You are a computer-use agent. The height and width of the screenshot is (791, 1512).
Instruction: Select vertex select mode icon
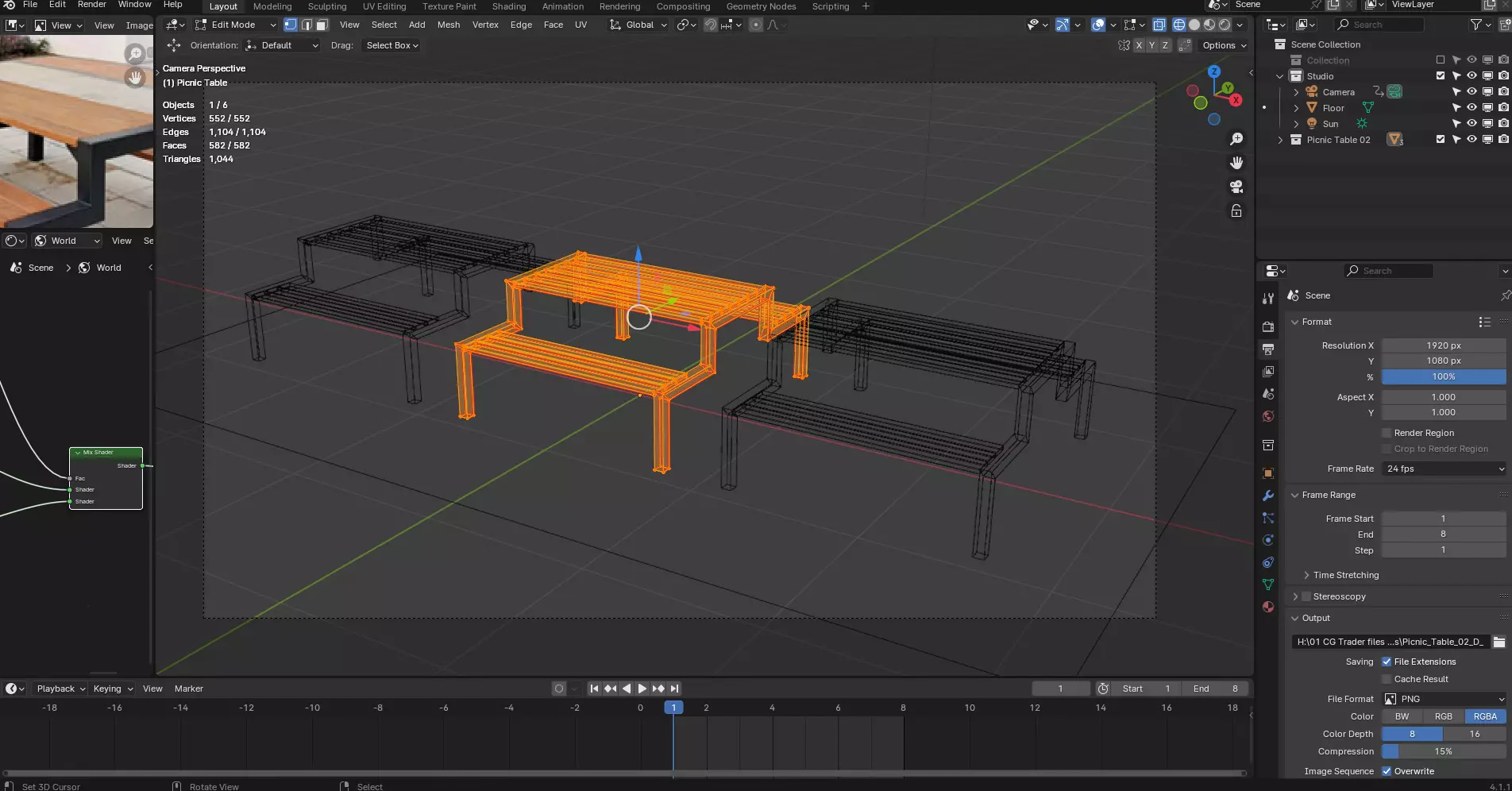click(291, 25)
